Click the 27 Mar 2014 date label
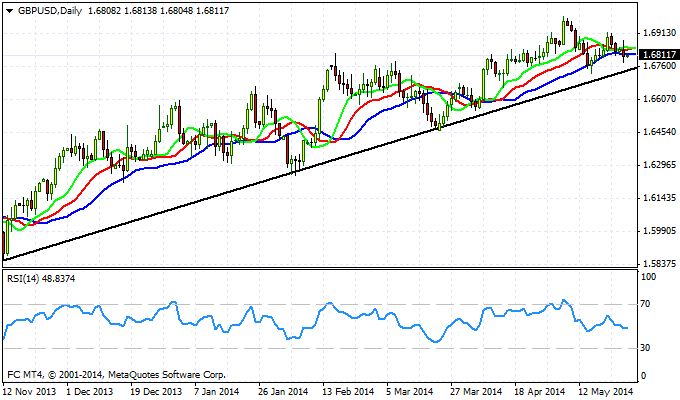This screenshot has height=400, width=680. coord(476,392)
